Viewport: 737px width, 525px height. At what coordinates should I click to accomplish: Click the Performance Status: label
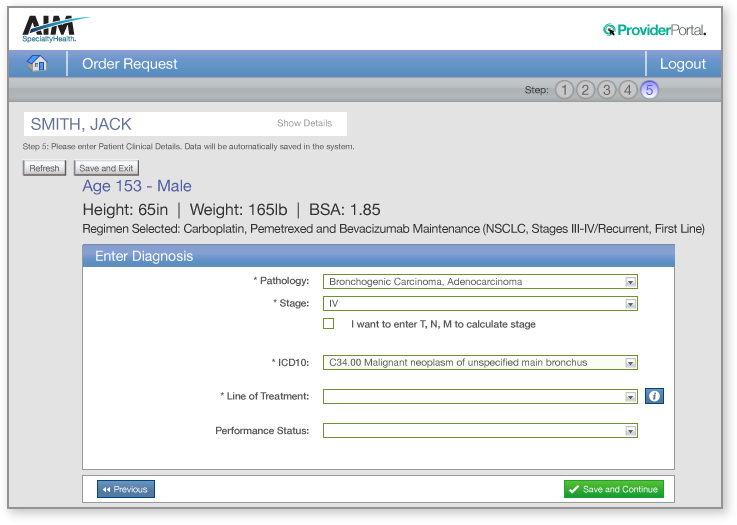click(x=262, y=431)
